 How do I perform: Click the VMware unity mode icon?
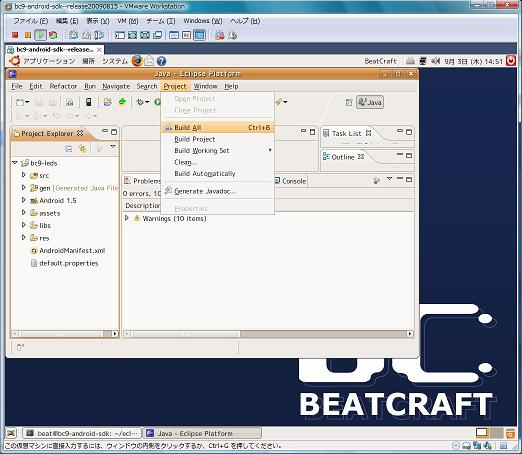[157, 35]
